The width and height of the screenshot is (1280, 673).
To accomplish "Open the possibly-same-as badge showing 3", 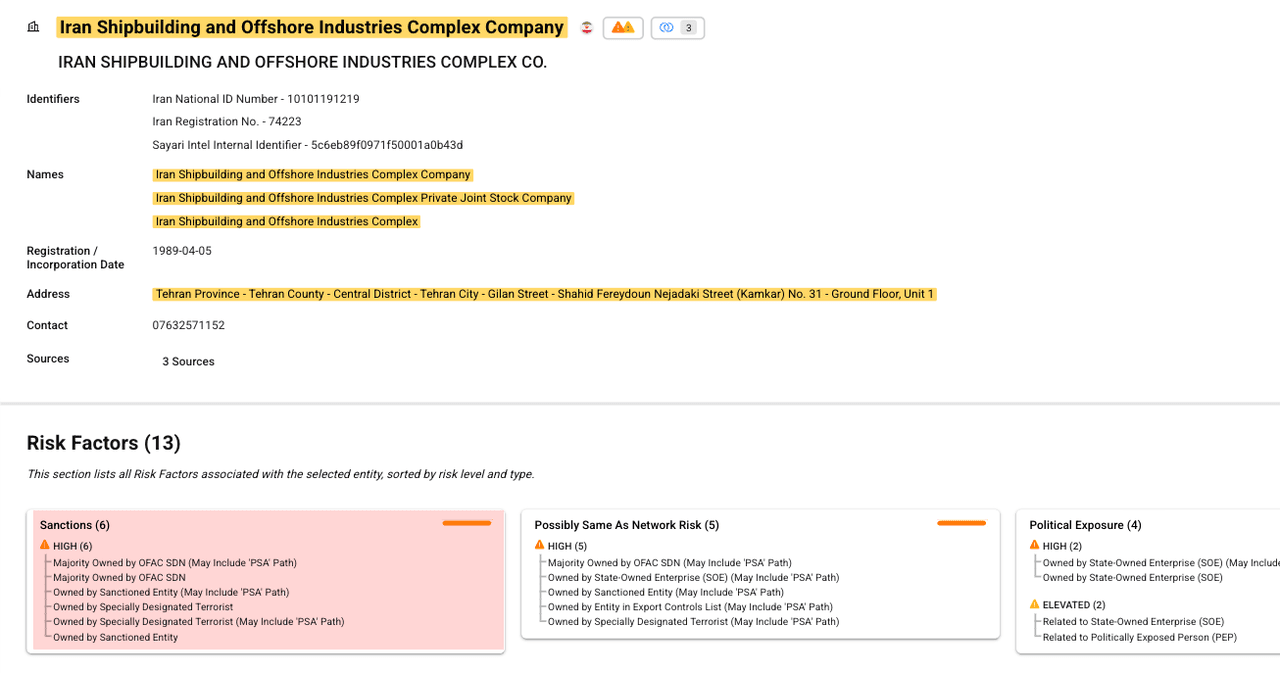I will tap(677, 28).
